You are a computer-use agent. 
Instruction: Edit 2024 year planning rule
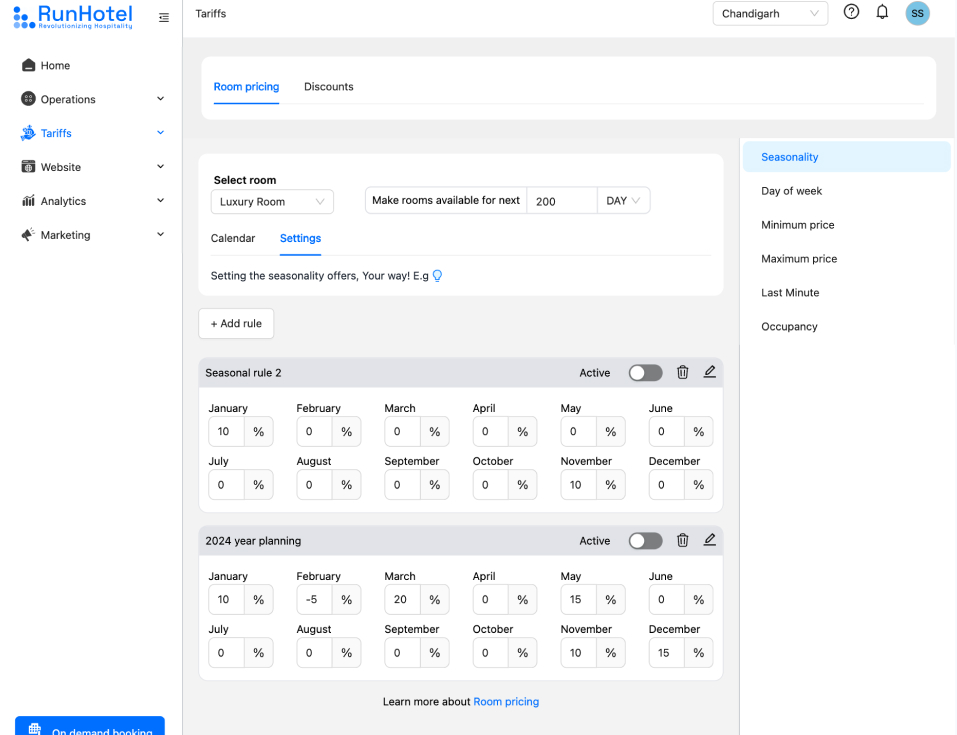coord(709,540)
